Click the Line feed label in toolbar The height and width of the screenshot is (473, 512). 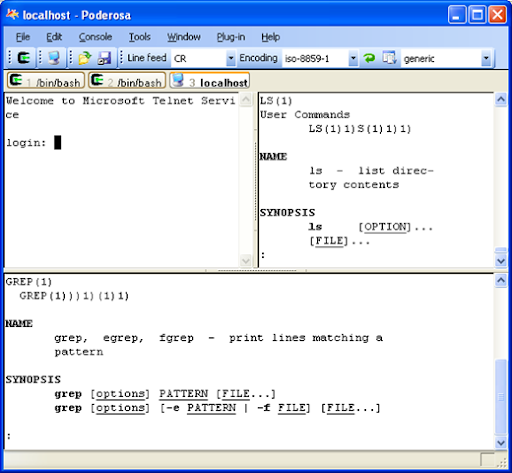pyautogui.click(x=147, y=58)
